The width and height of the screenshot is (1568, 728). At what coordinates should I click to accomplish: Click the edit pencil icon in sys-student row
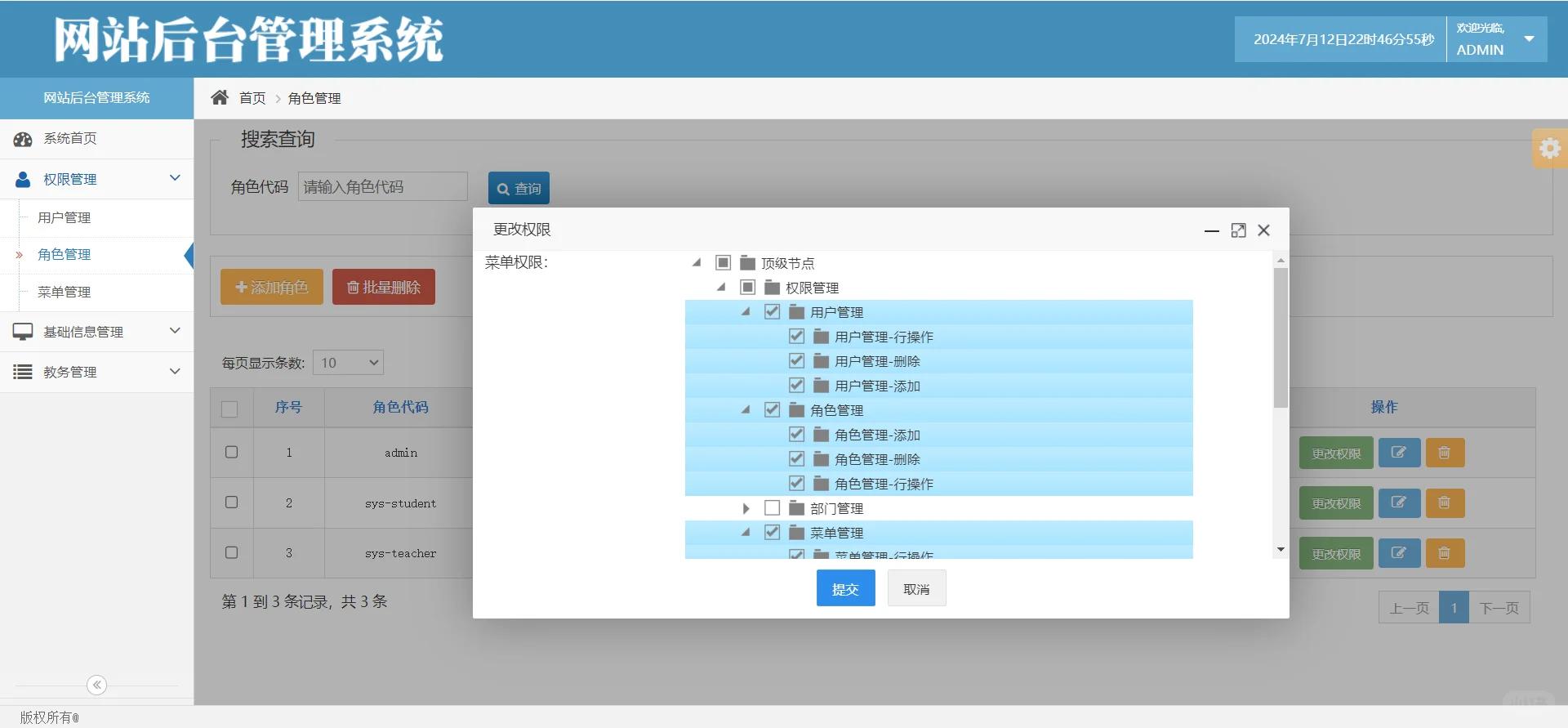[1399, 502]
